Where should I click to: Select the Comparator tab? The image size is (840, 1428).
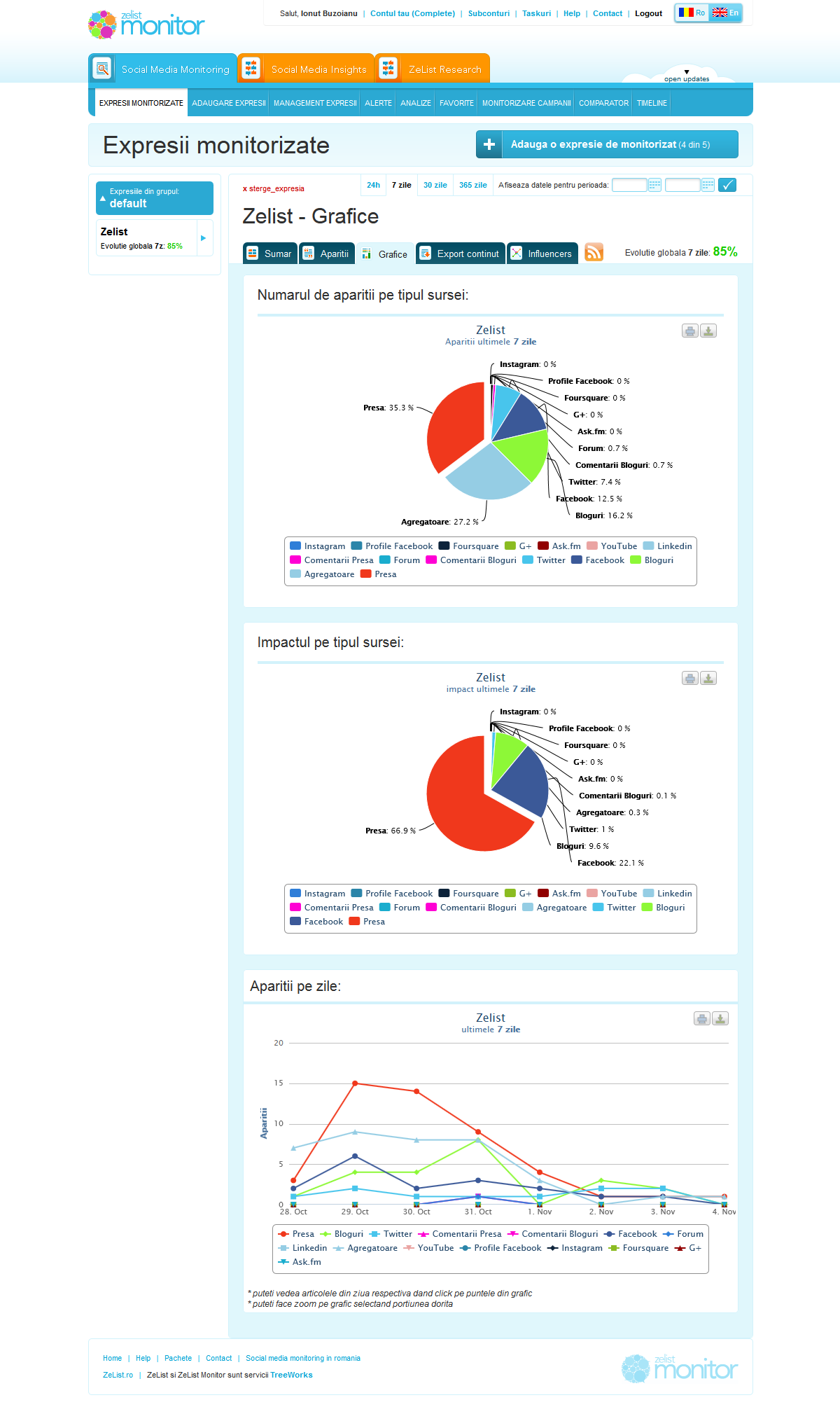pos(603,103)
